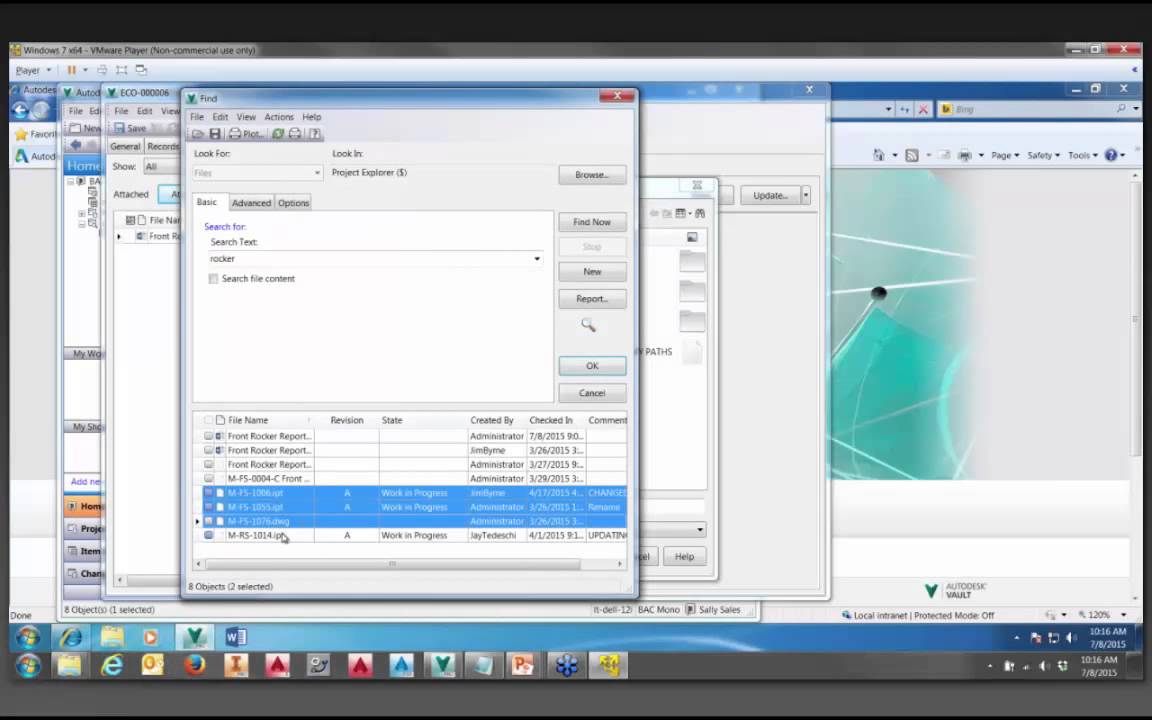Pause the VMware Player virtual machine
The height and width of the screenshot is (720, 1152).
[x=71, y=70]
